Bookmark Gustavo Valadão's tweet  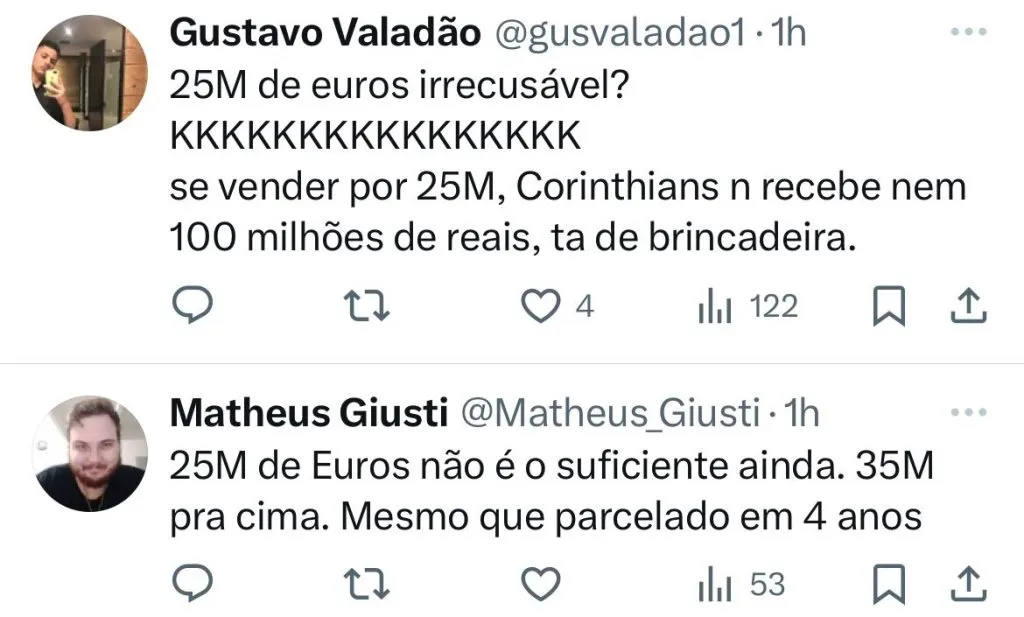(888, 308)
